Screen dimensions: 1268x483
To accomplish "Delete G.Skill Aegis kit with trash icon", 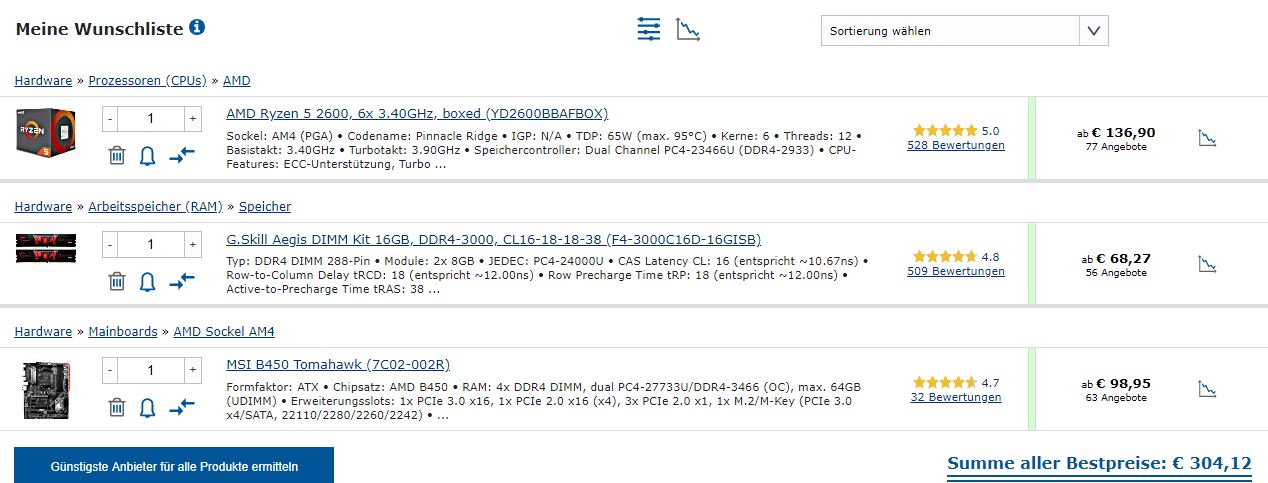I will [117, 281].
